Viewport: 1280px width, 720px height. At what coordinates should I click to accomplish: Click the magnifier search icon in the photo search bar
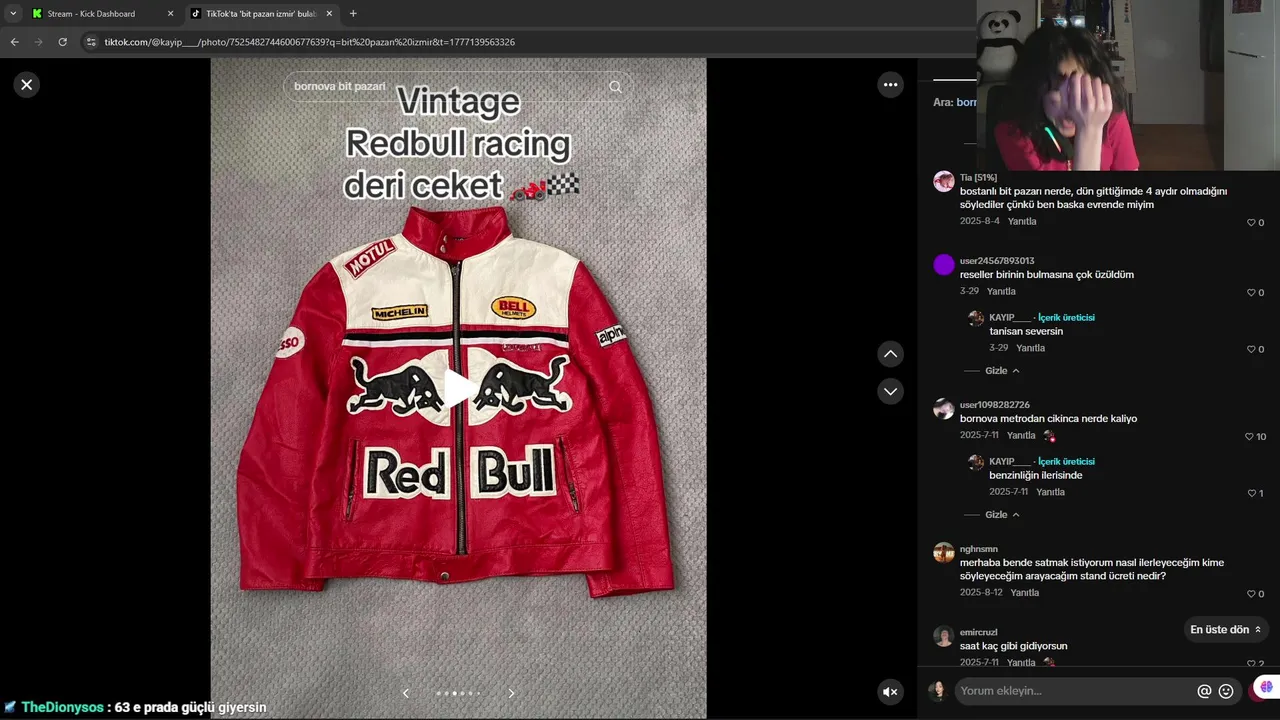615,87
